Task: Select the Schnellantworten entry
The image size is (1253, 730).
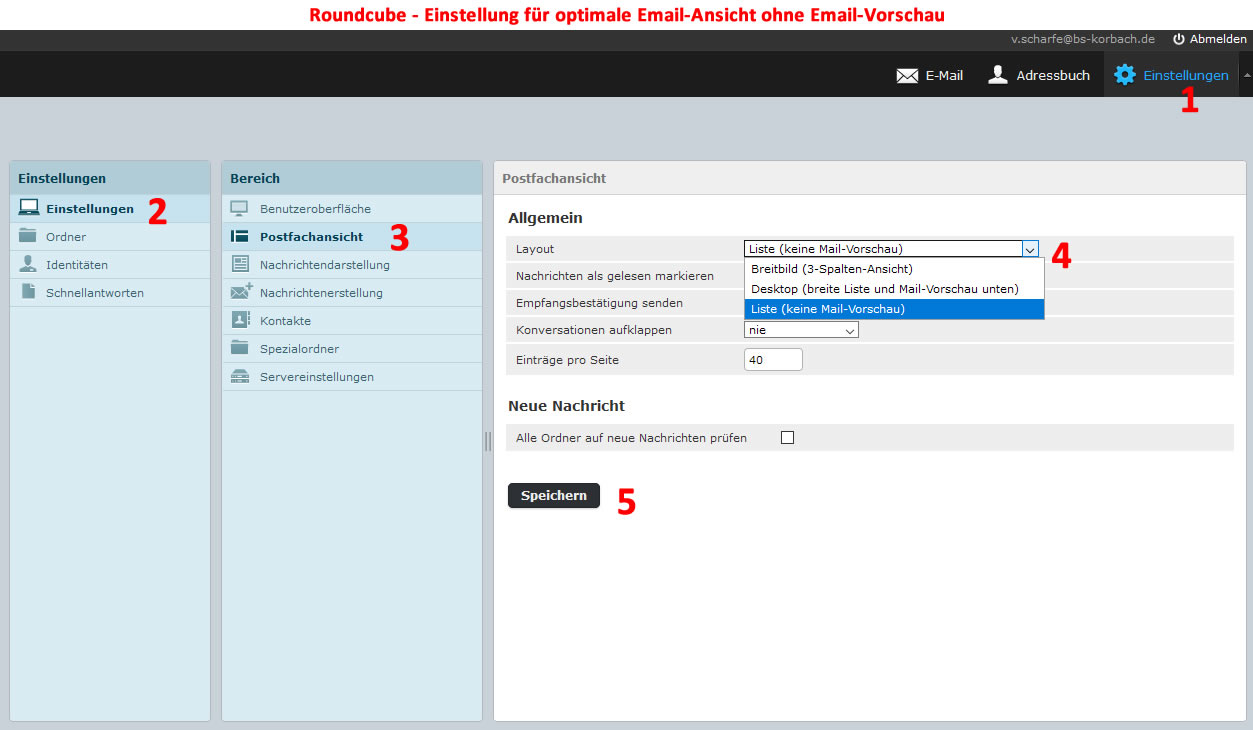Action: pos(110,292)
